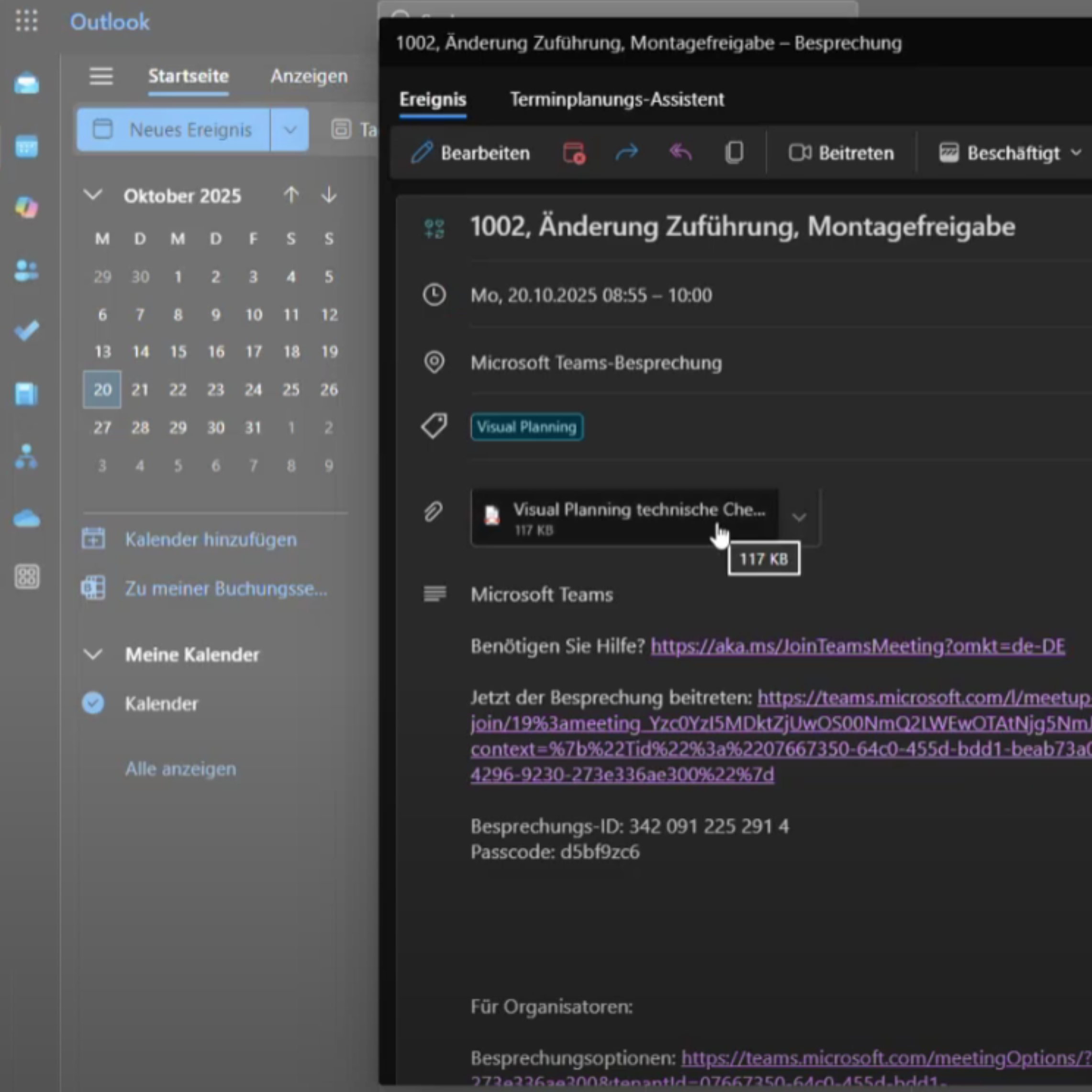Open the Terminplanungs-Assistent tab

[x=617, y=100]
